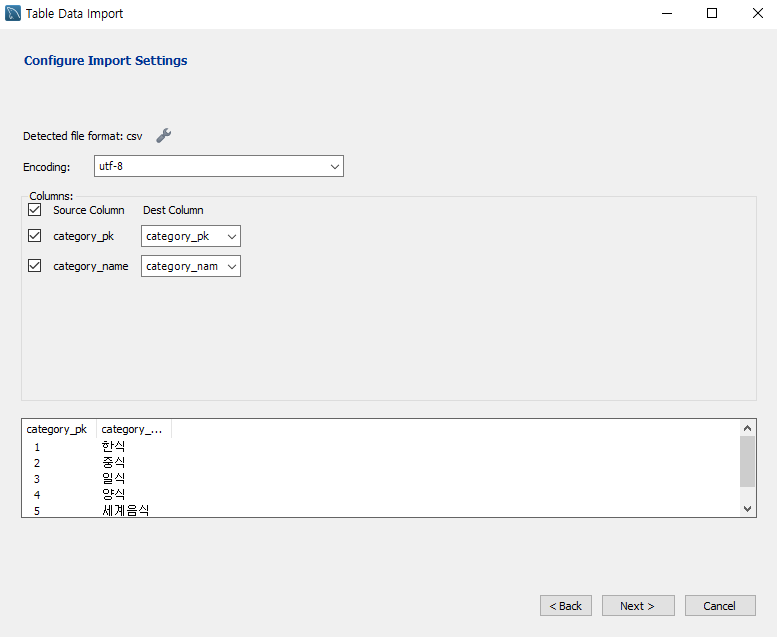
Task: Maximize the Table Data Import window
Action: (x=712, y=13)
